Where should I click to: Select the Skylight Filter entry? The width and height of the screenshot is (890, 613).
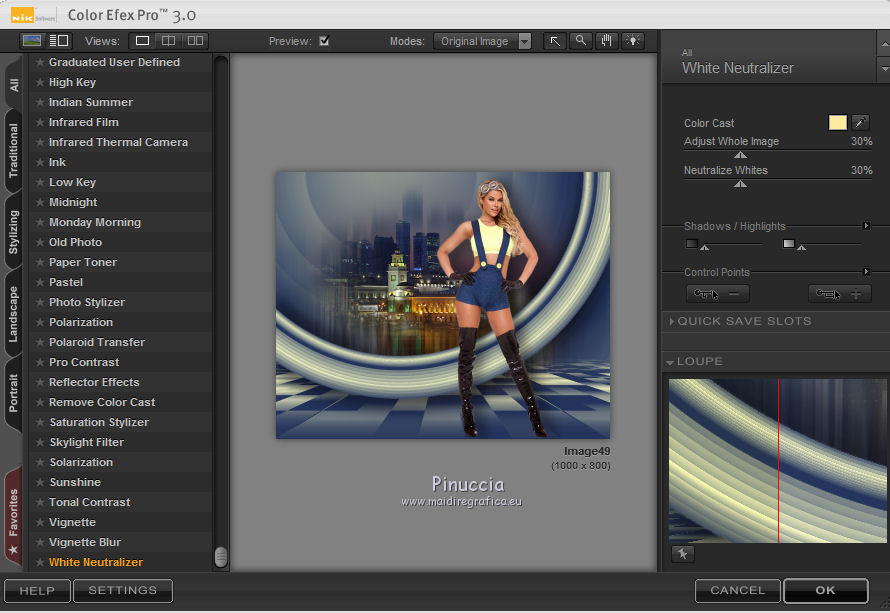click(x=121, y=442)
